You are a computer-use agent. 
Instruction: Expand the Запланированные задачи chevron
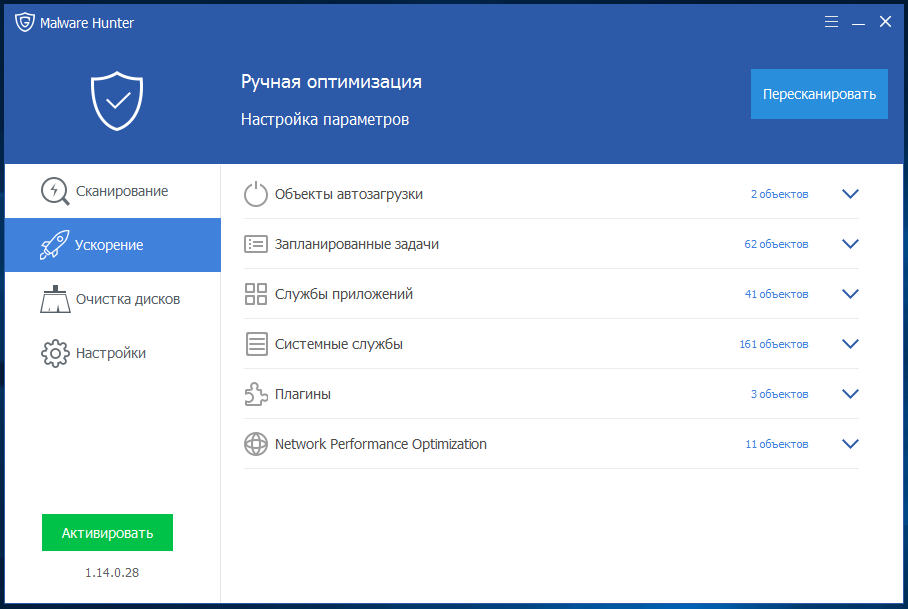pos(850,244)
